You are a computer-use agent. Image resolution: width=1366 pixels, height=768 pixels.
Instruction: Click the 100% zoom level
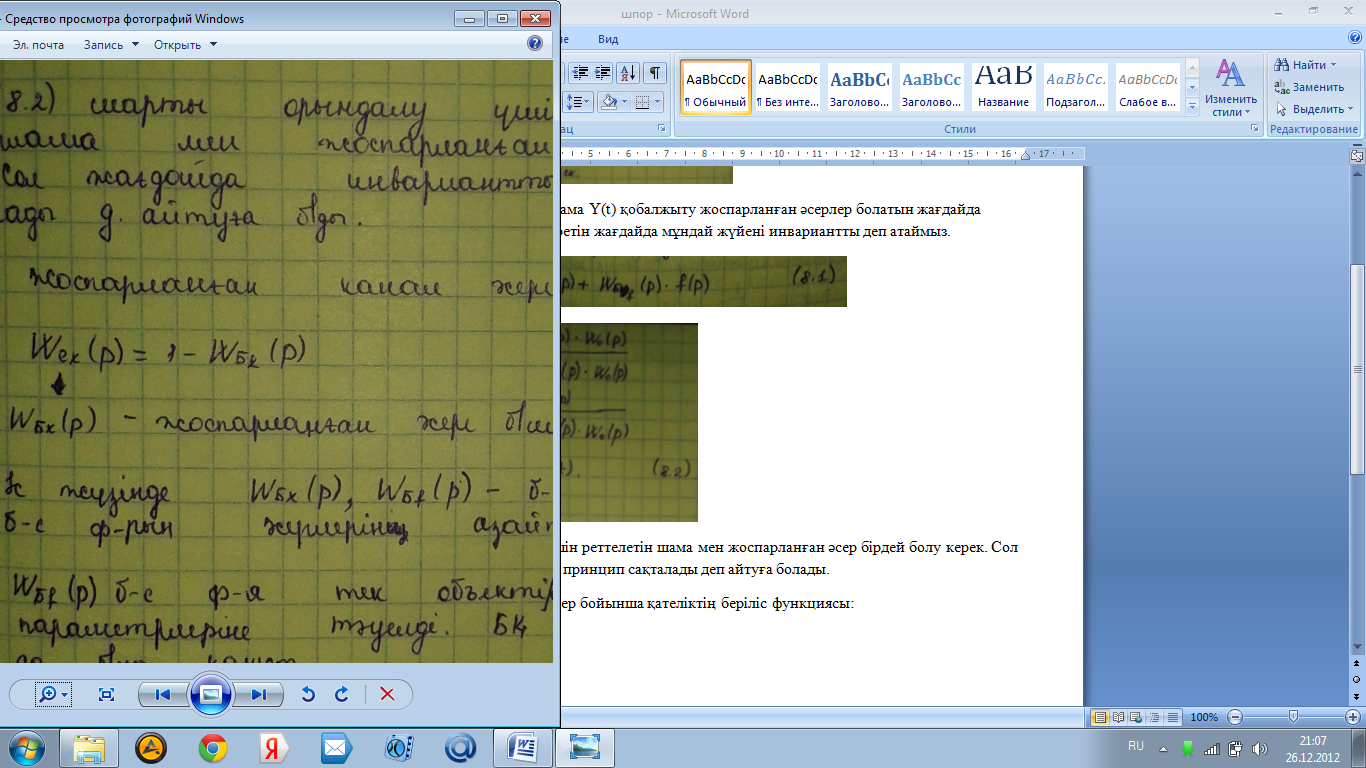tap(1204, 717)
